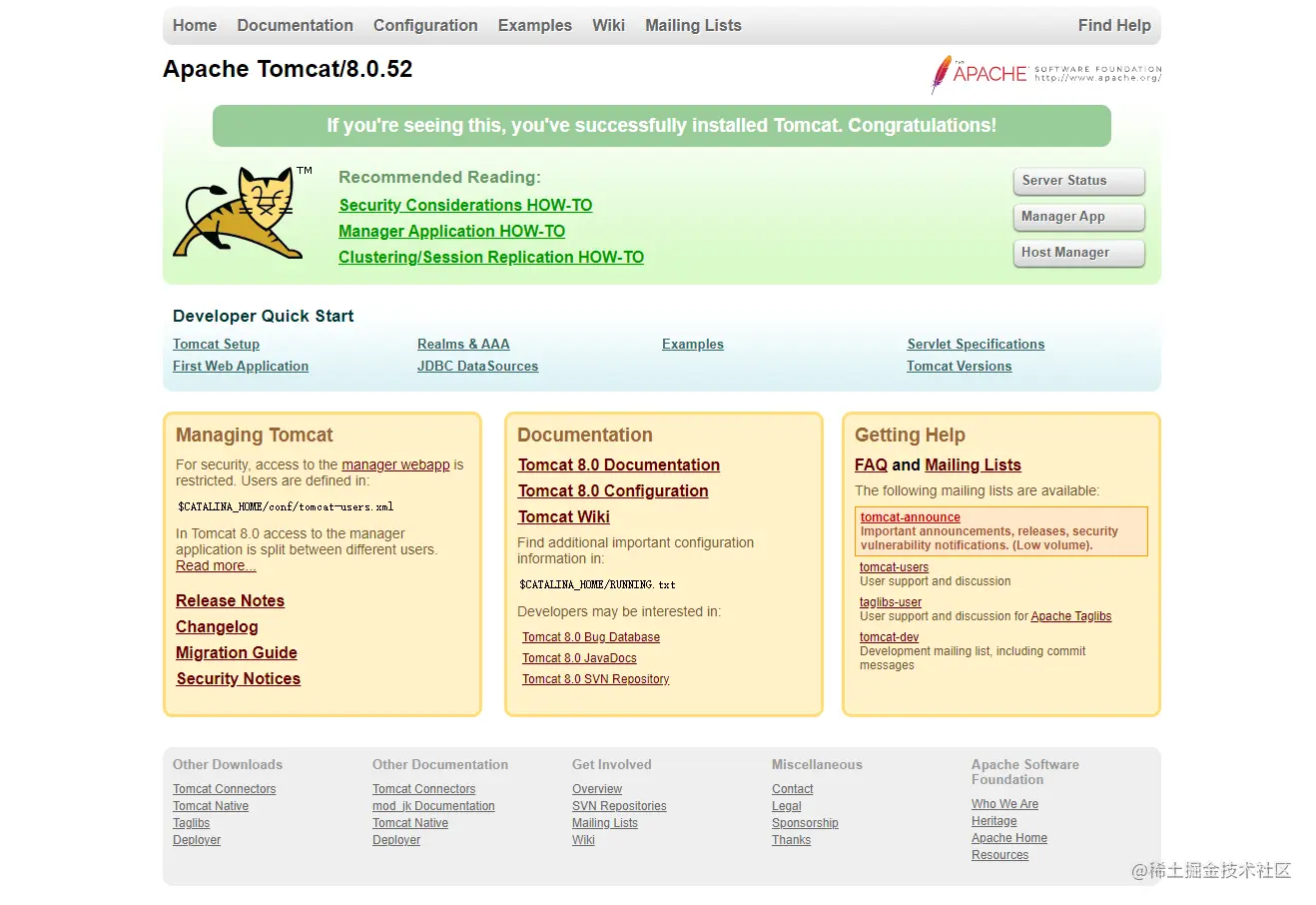Open Deployer under Other Downloads

[197, 840]
